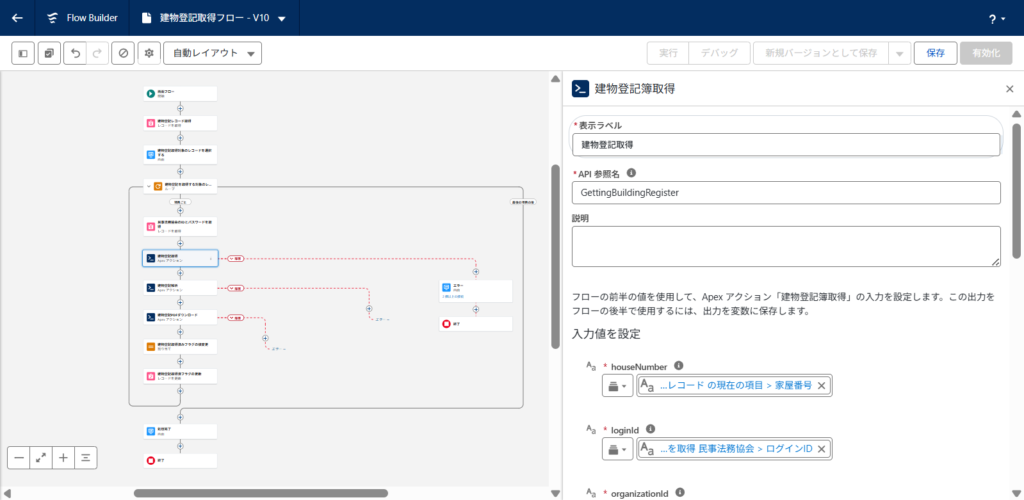Select the PDFダウンロード Apex action node
Image resolution: width=1024 pixels, height=500 pixels.
click(x=180, y=317)
